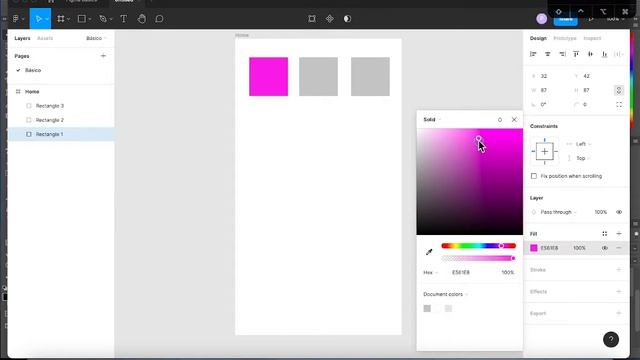Click Align right icon
The height and width of the screenshot is (360, 640).
click(x=562, y=54)
